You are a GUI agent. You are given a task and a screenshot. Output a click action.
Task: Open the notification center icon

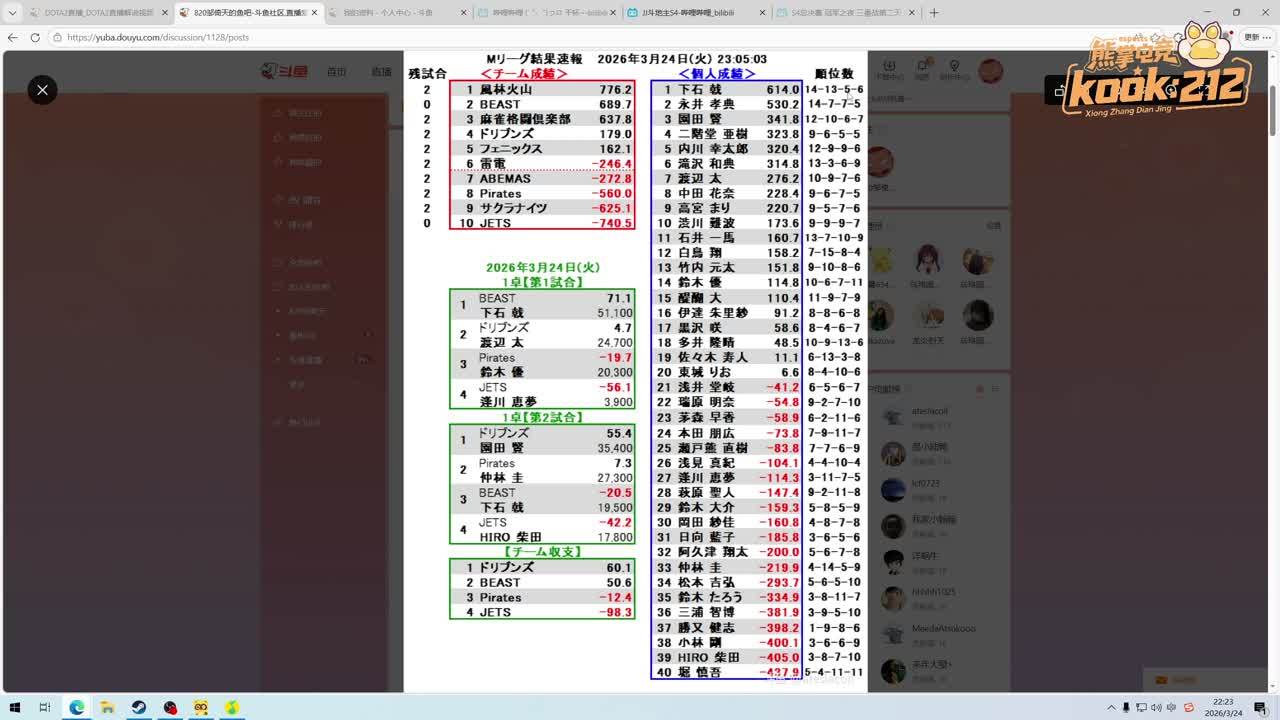click(x=1261, y=707)
